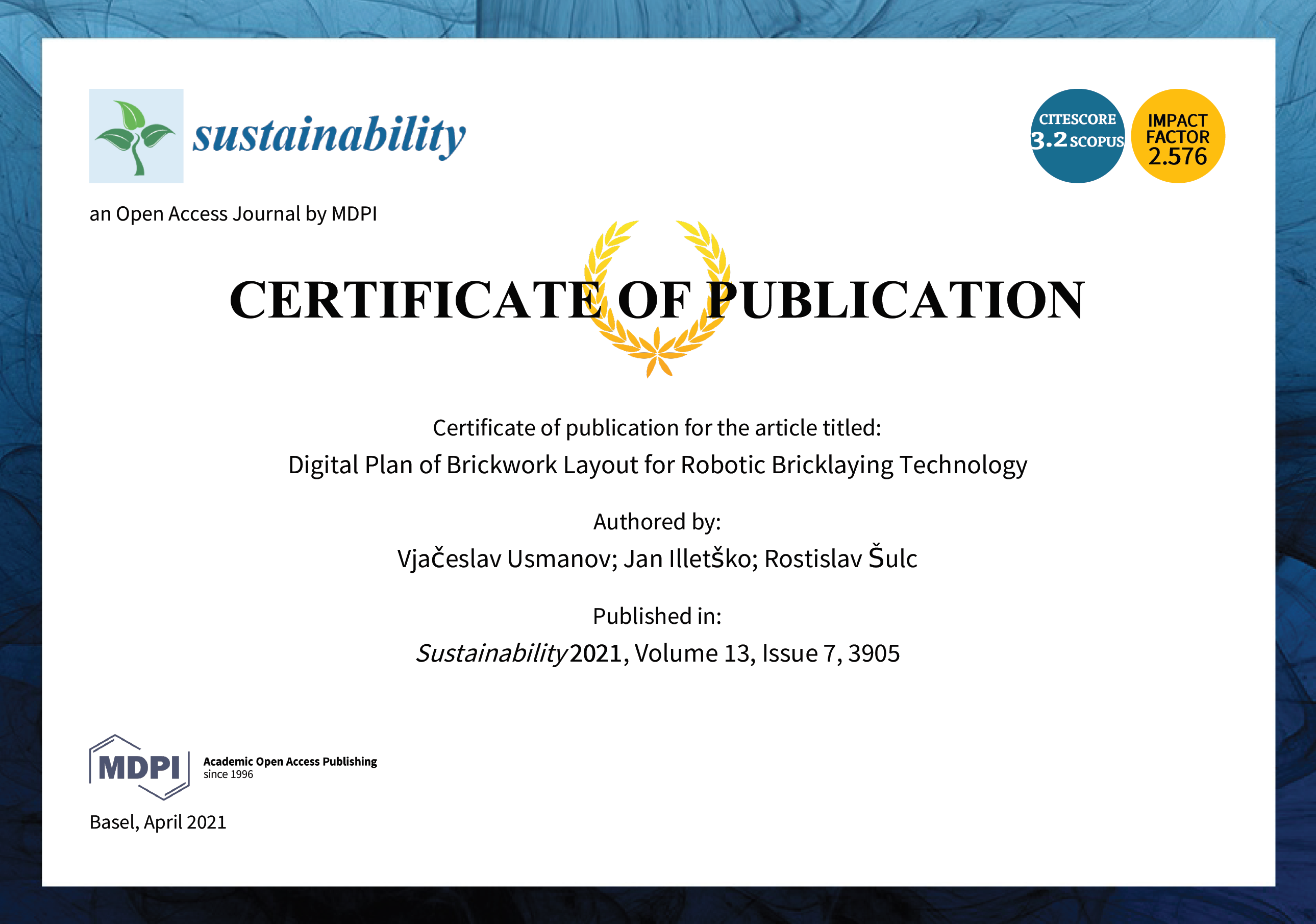1316x924 pixels.
Task: Click 'Sustainability 2021, Volume 13, Issue 7, 3905'
Action: click(x=657, y=653)
